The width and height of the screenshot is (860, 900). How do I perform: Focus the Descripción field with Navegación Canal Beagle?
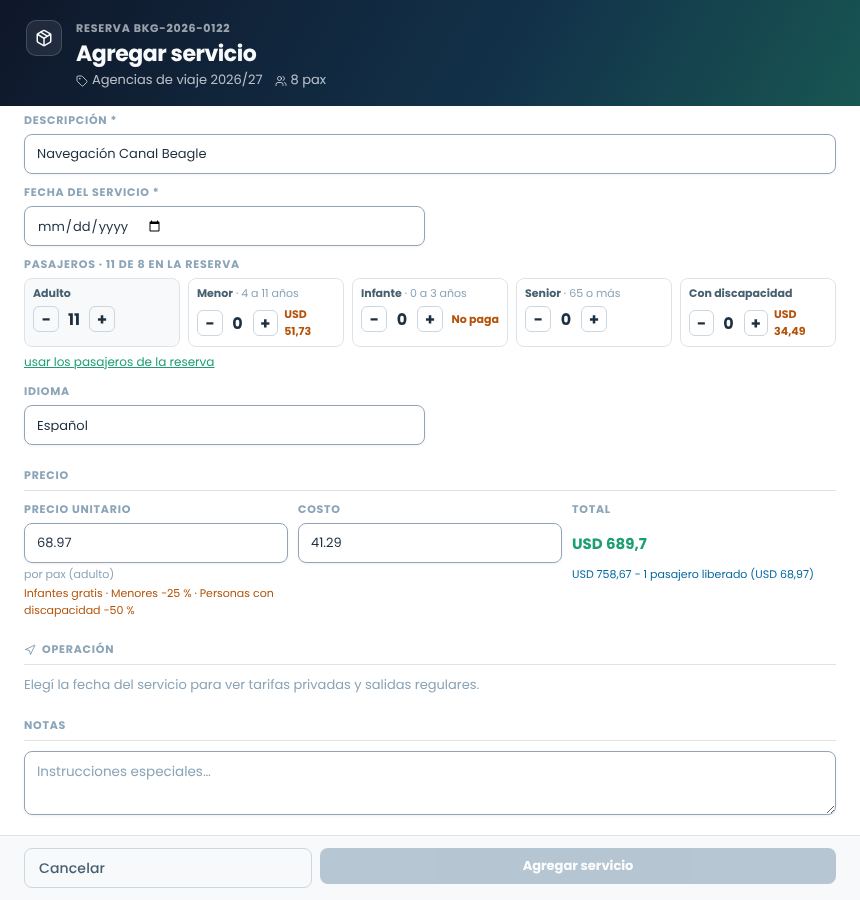click(430, 154)
